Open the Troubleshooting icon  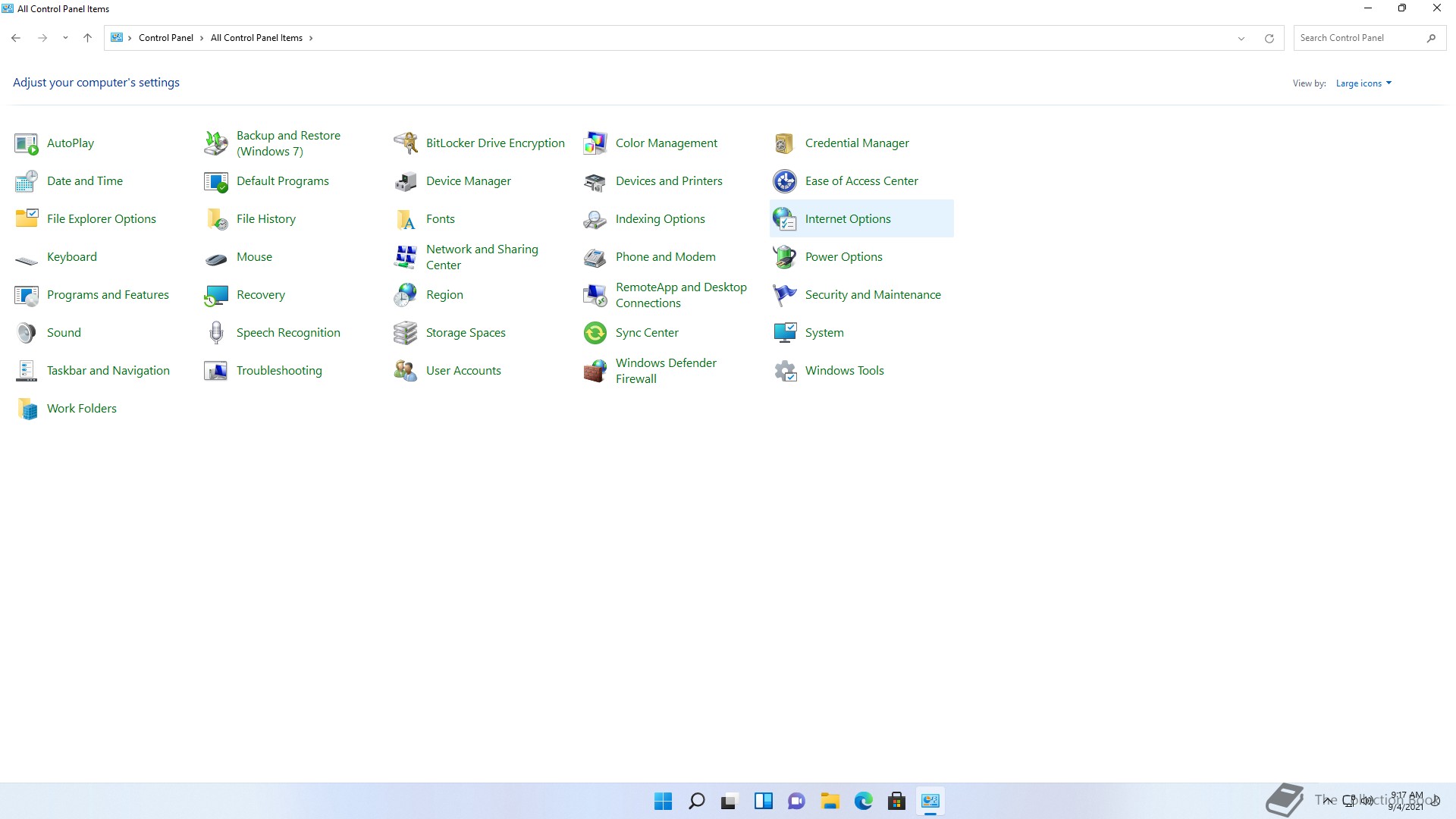coord(216,371)
